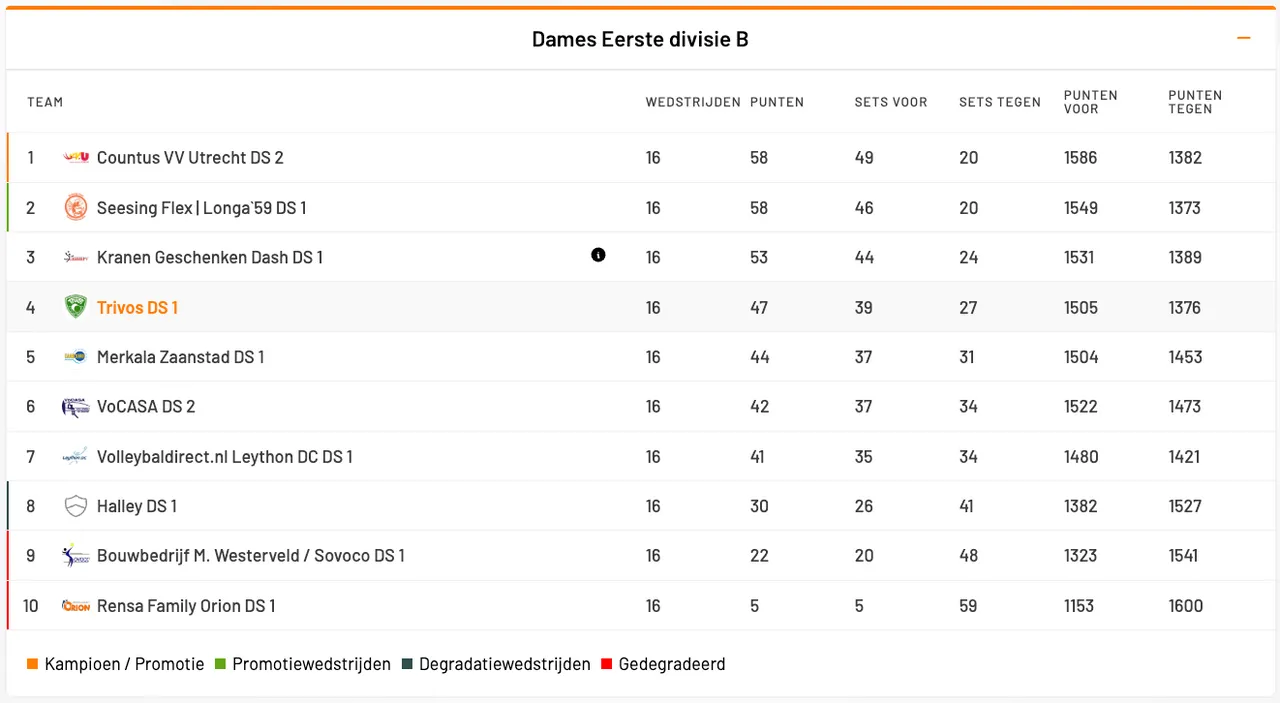The height and width of the screenshot is (703, 1280).
Task: Click the Punten column header
Action: coord(777,102)
